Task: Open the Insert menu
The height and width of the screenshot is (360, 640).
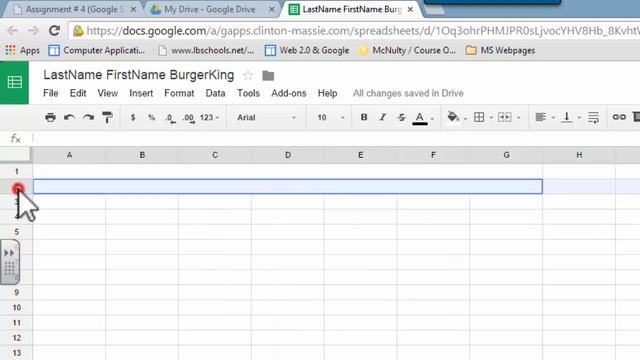Action: click(x=141, y=93)
